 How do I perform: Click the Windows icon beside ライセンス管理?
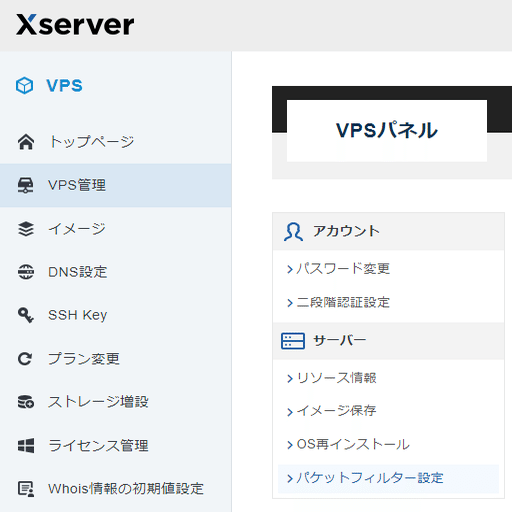click(x=26, y=446)
